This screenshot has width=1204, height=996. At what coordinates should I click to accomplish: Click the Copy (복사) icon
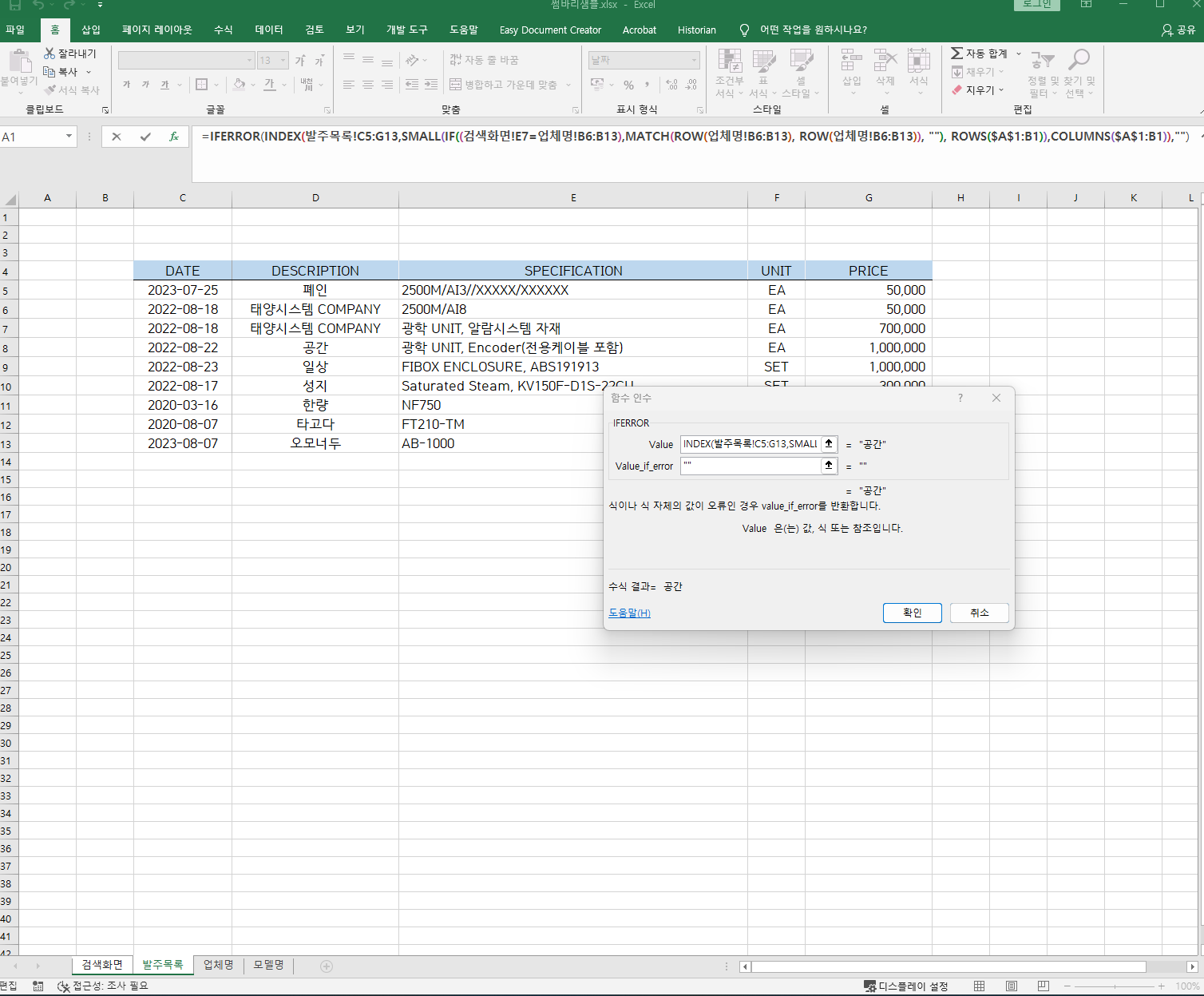(x=50, y=72)
